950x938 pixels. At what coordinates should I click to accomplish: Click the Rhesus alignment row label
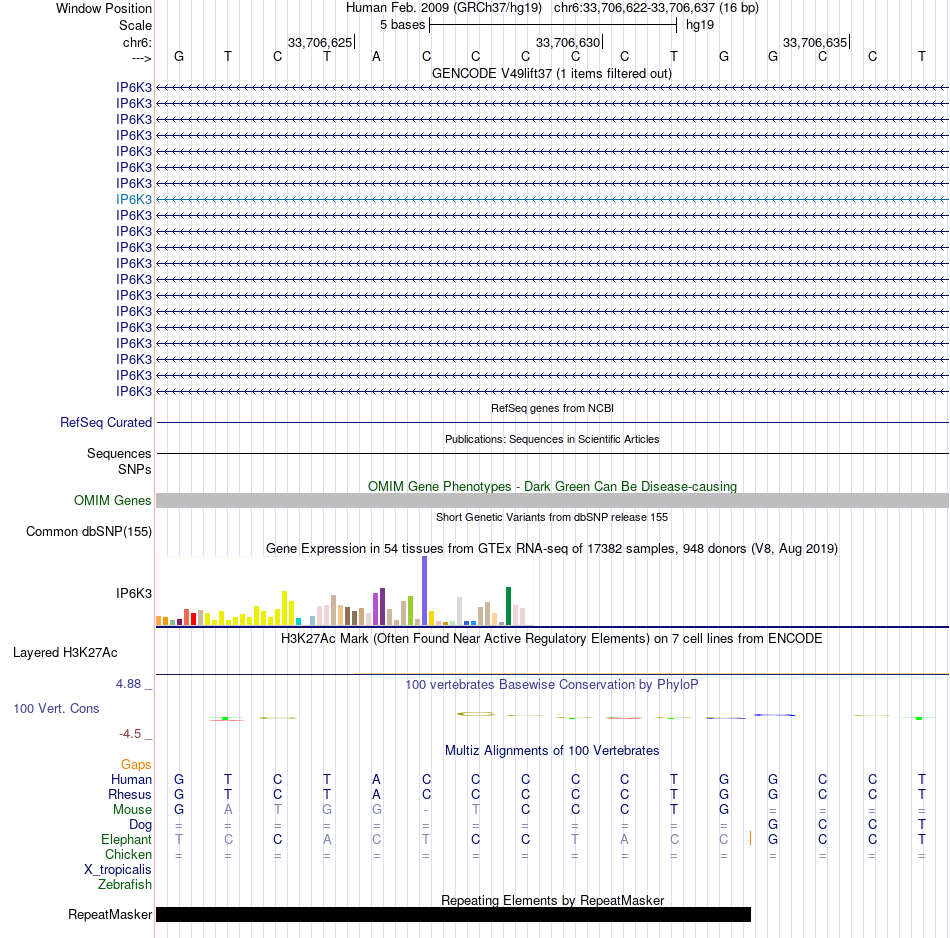click(130, 794)
